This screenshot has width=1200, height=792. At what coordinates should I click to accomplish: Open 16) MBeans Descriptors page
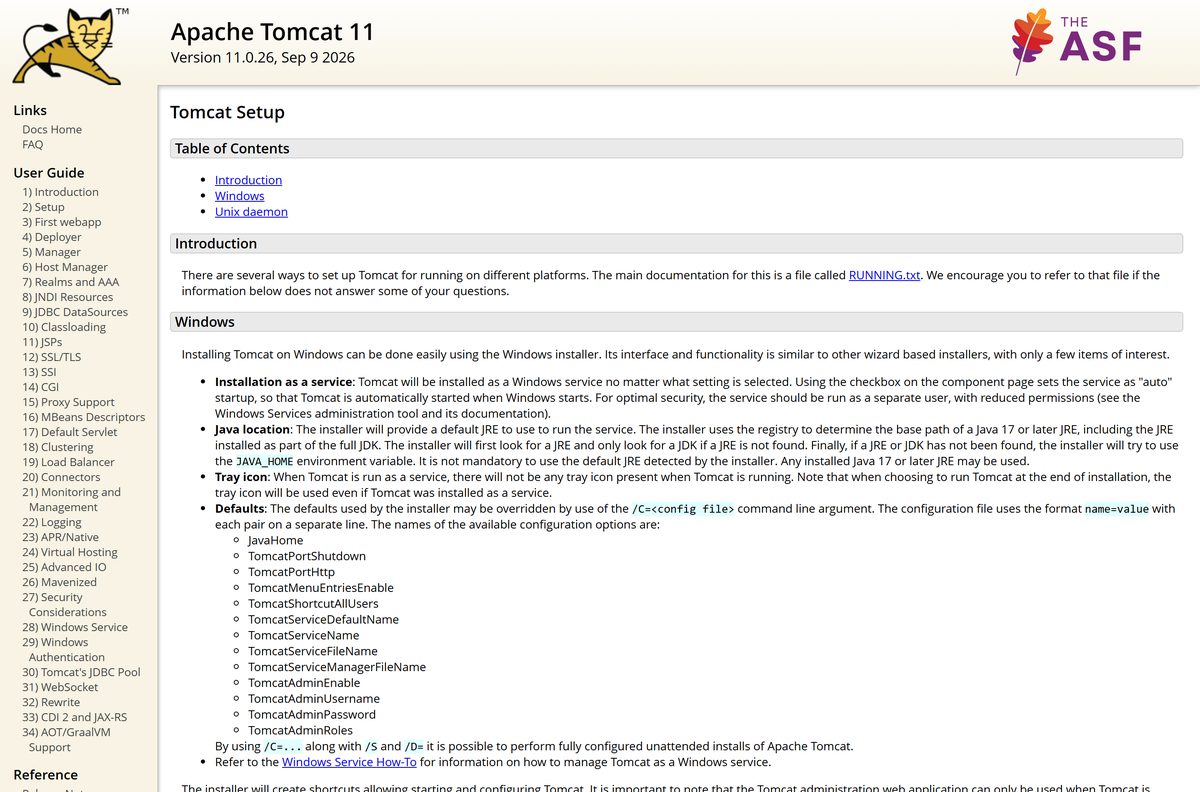pos(83,417)
